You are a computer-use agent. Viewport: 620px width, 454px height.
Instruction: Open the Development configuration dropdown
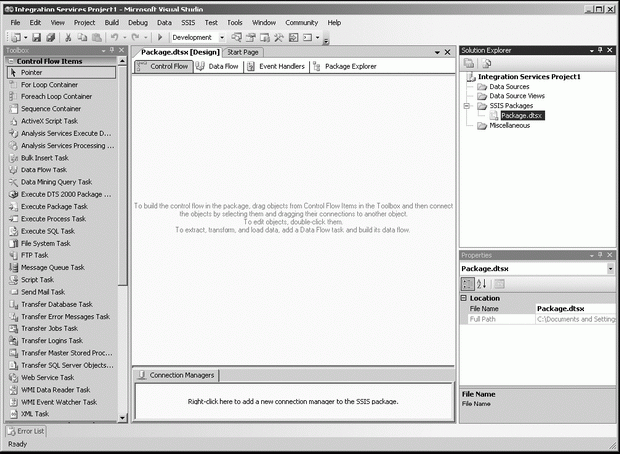click(x=222, y=38)
